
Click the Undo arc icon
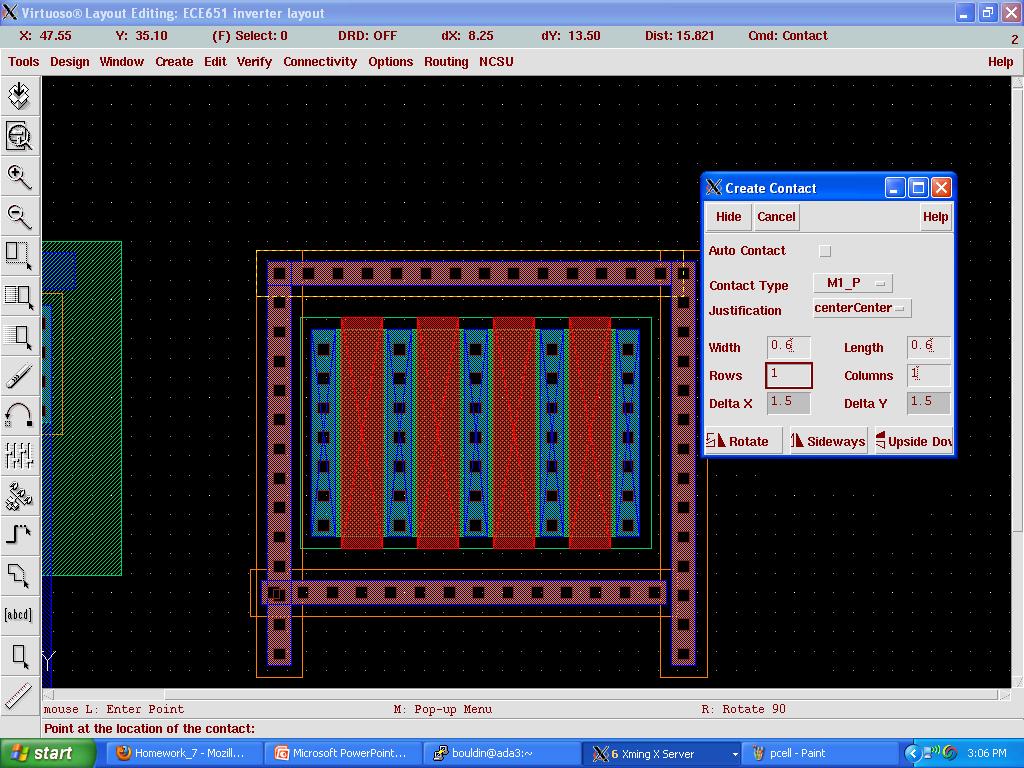[x=20, y=415]
